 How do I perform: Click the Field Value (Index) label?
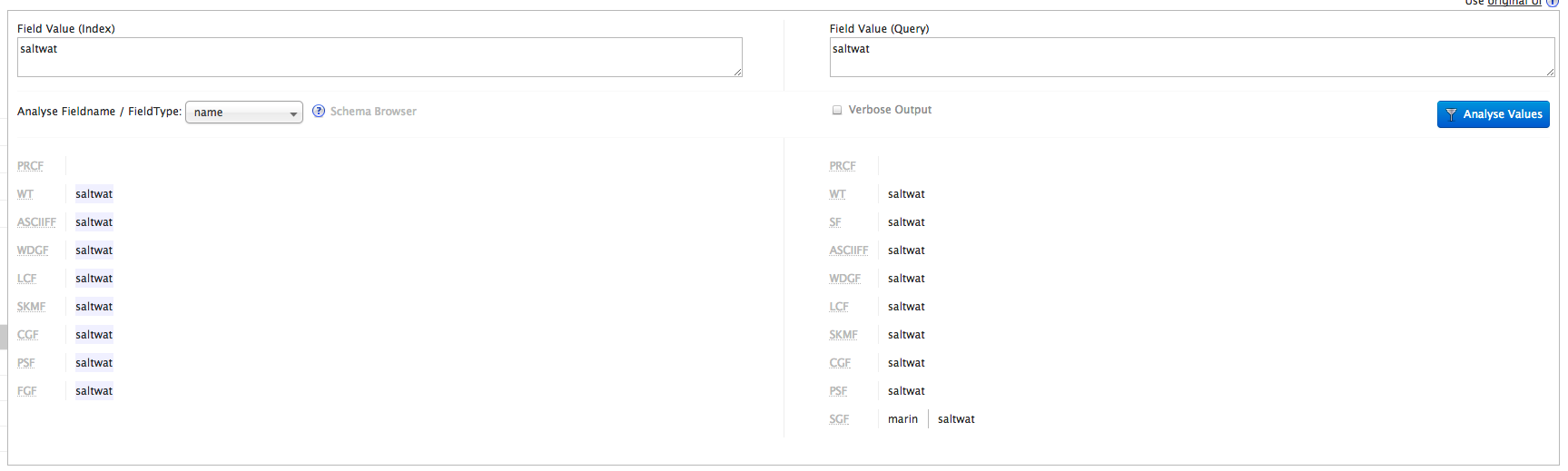66,29
